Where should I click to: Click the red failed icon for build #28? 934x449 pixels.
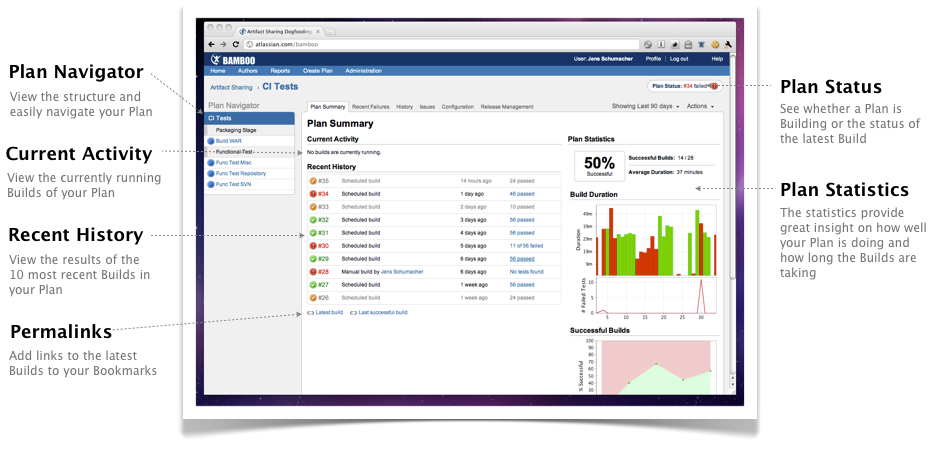click(313, 272)
